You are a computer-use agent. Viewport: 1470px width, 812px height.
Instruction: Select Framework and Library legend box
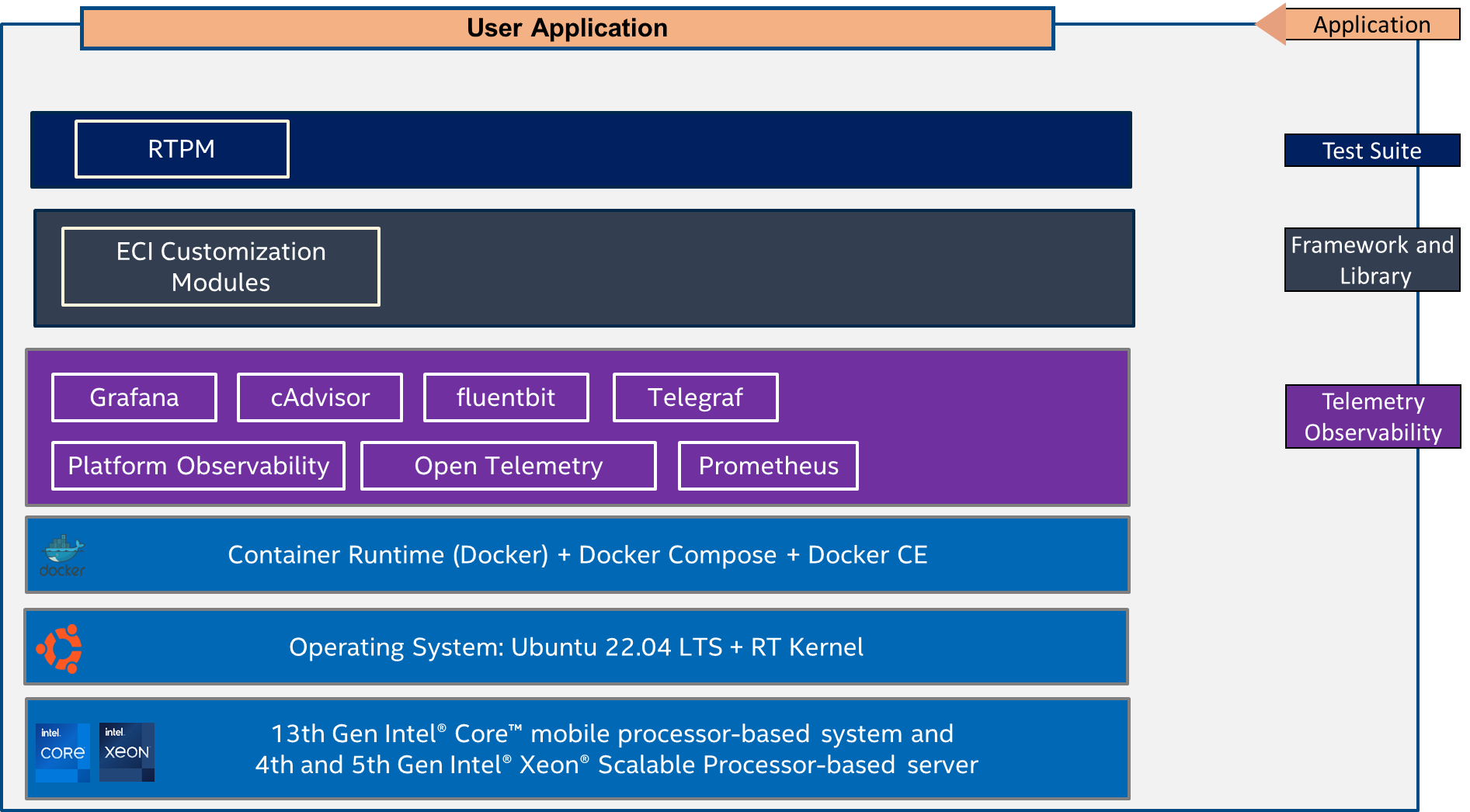(x=1372, y=260)
